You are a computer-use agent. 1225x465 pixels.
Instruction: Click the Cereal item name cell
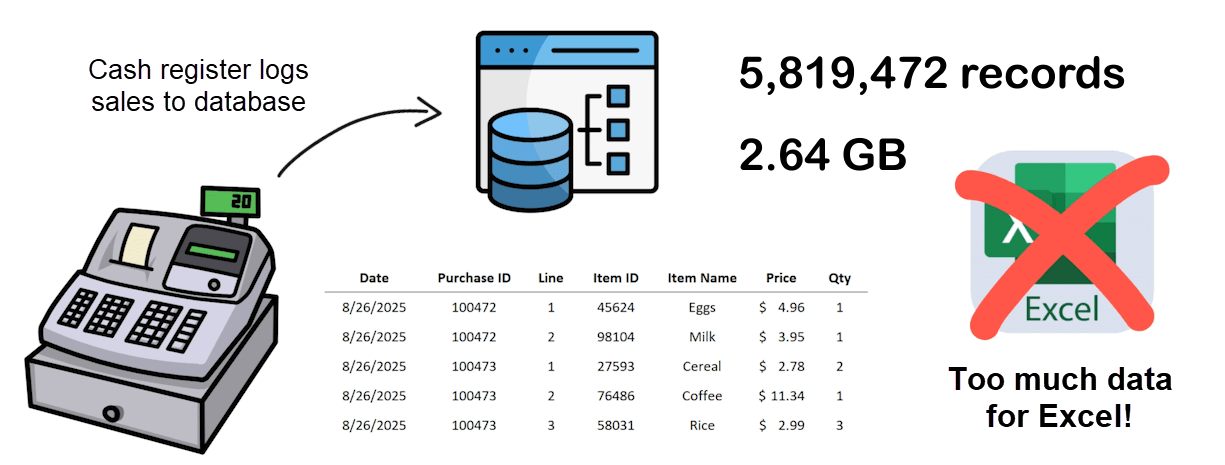702,366
